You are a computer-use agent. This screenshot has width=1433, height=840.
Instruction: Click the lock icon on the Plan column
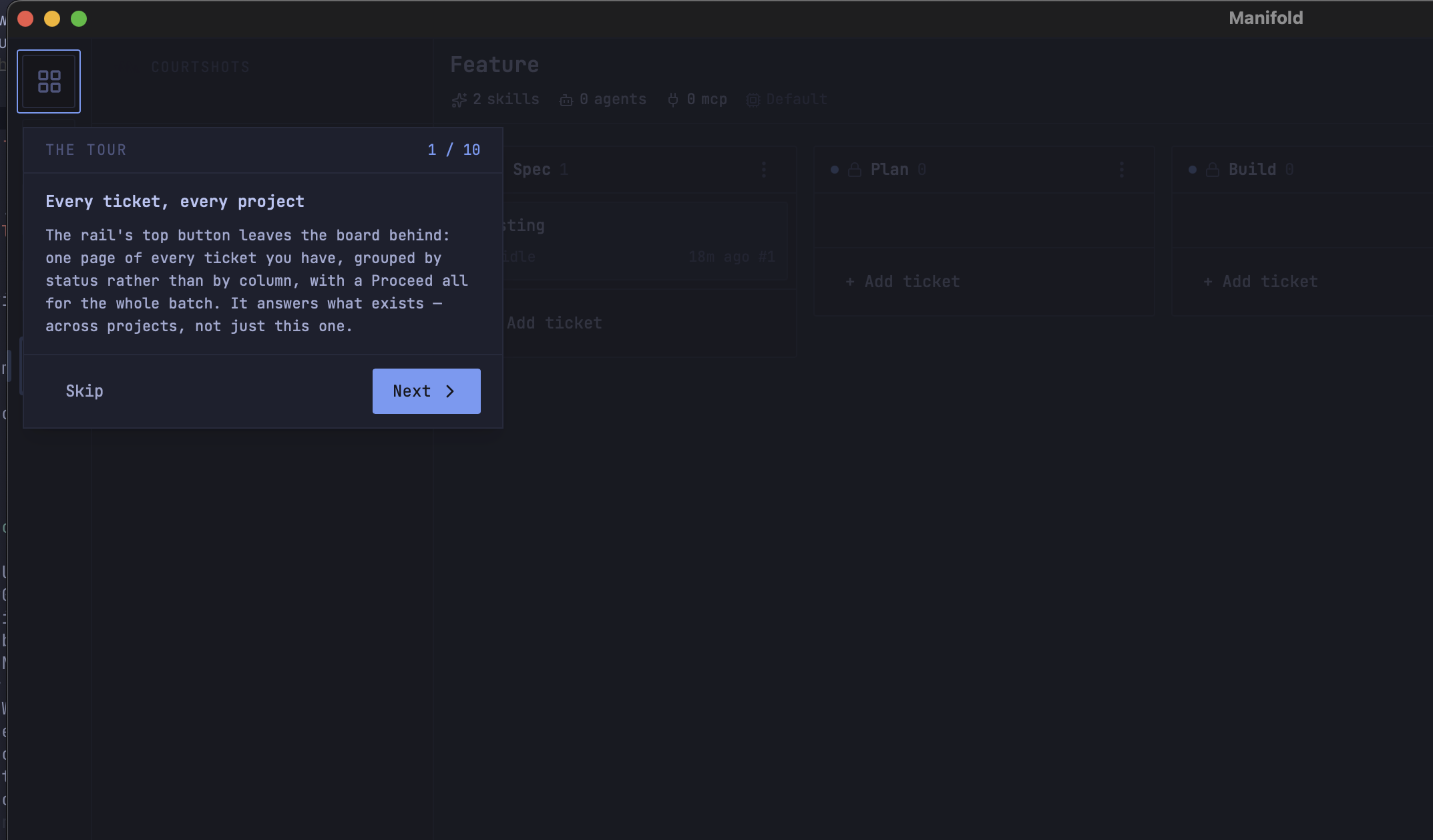[x=854, y=170]
